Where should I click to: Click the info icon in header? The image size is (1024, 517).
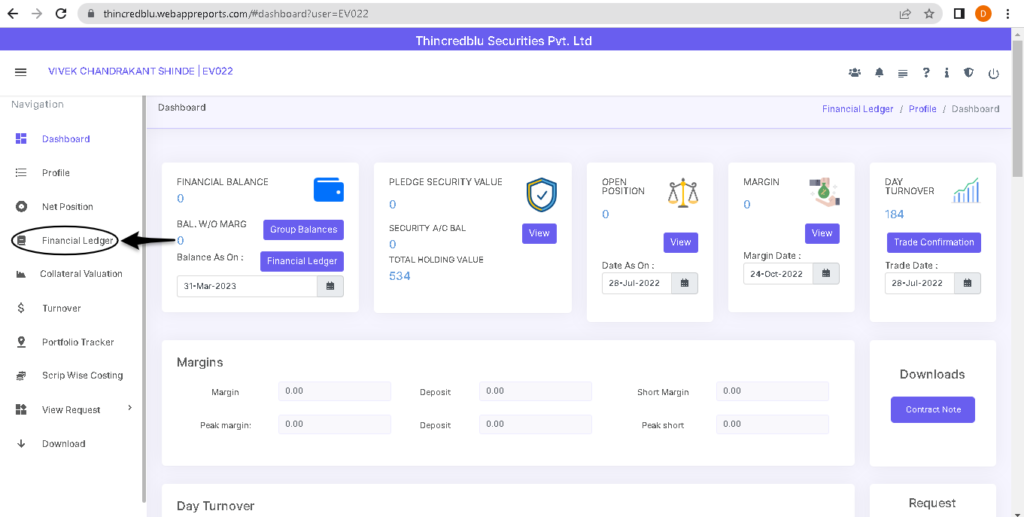click(946, 72)
